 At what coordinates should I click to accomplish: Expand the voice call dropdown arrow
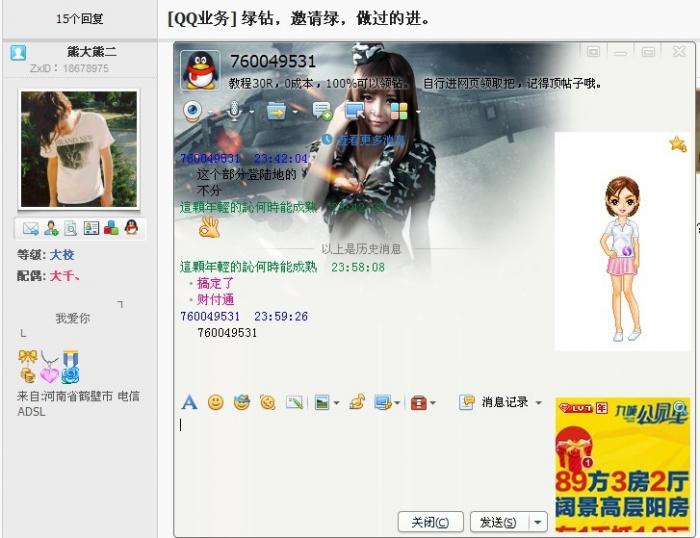(x=251, y=112)
